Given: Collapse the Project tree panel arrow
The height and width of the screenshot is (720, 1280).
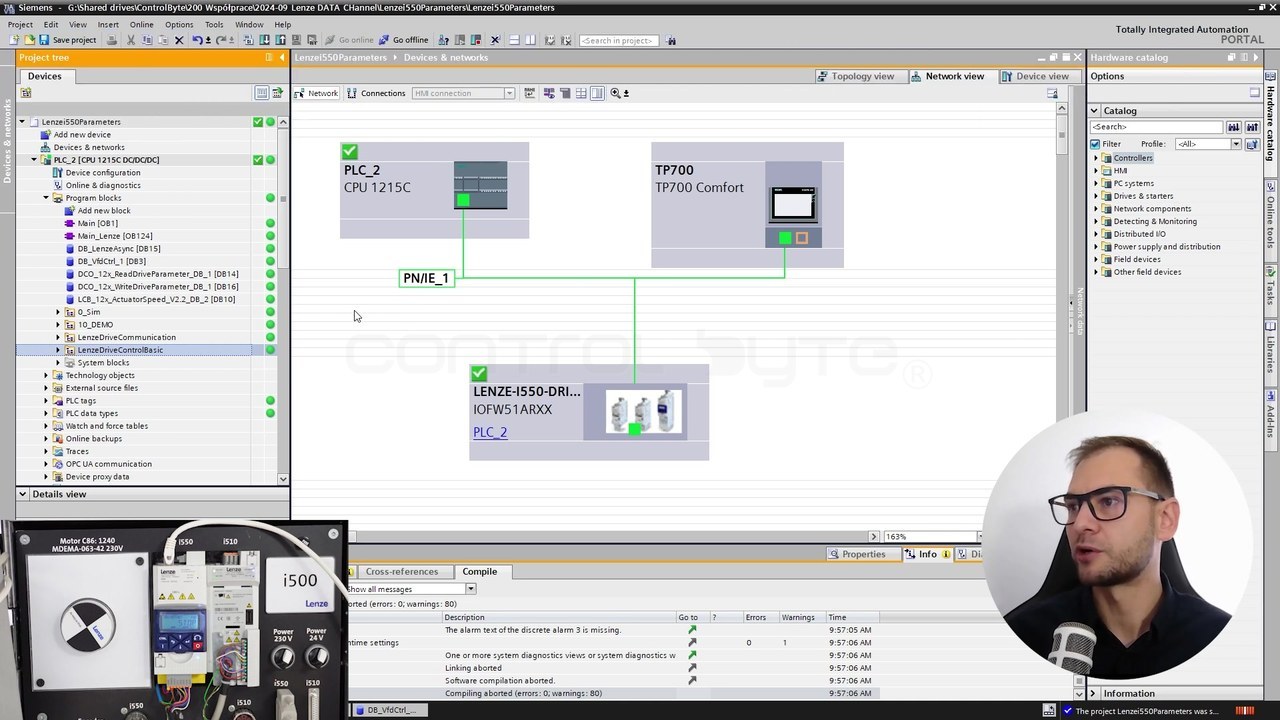Looking at the screenshot, I should tap(281, 57).
